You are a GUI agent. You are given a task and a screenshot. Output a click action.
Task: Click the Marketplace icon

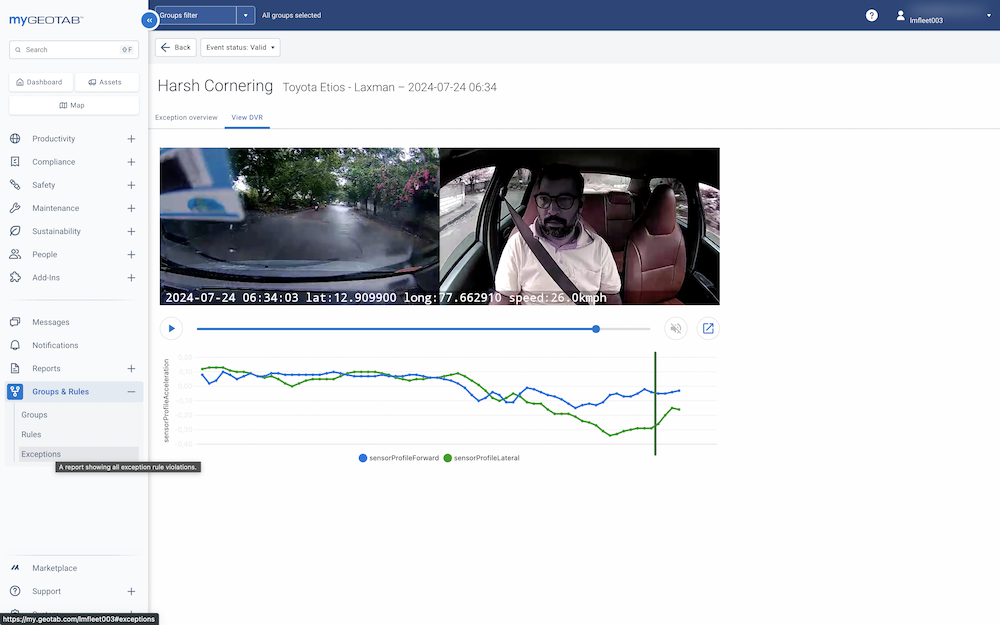(x=15, y=568)
